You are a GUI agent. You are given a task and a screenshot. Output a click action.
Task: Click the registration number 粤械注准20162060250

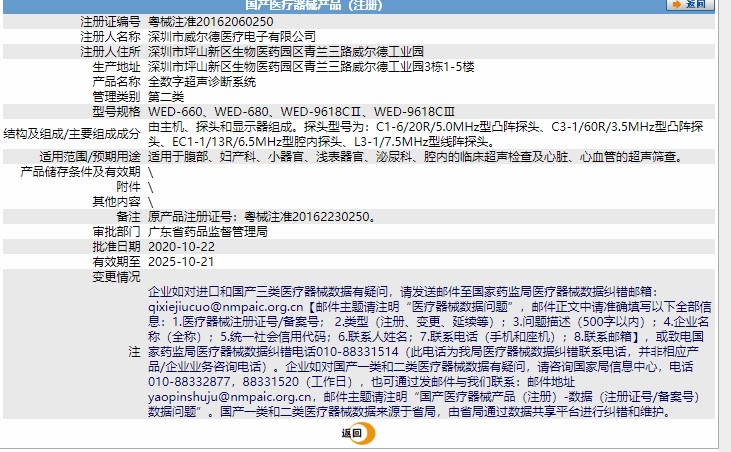click(x=211, y=22)
